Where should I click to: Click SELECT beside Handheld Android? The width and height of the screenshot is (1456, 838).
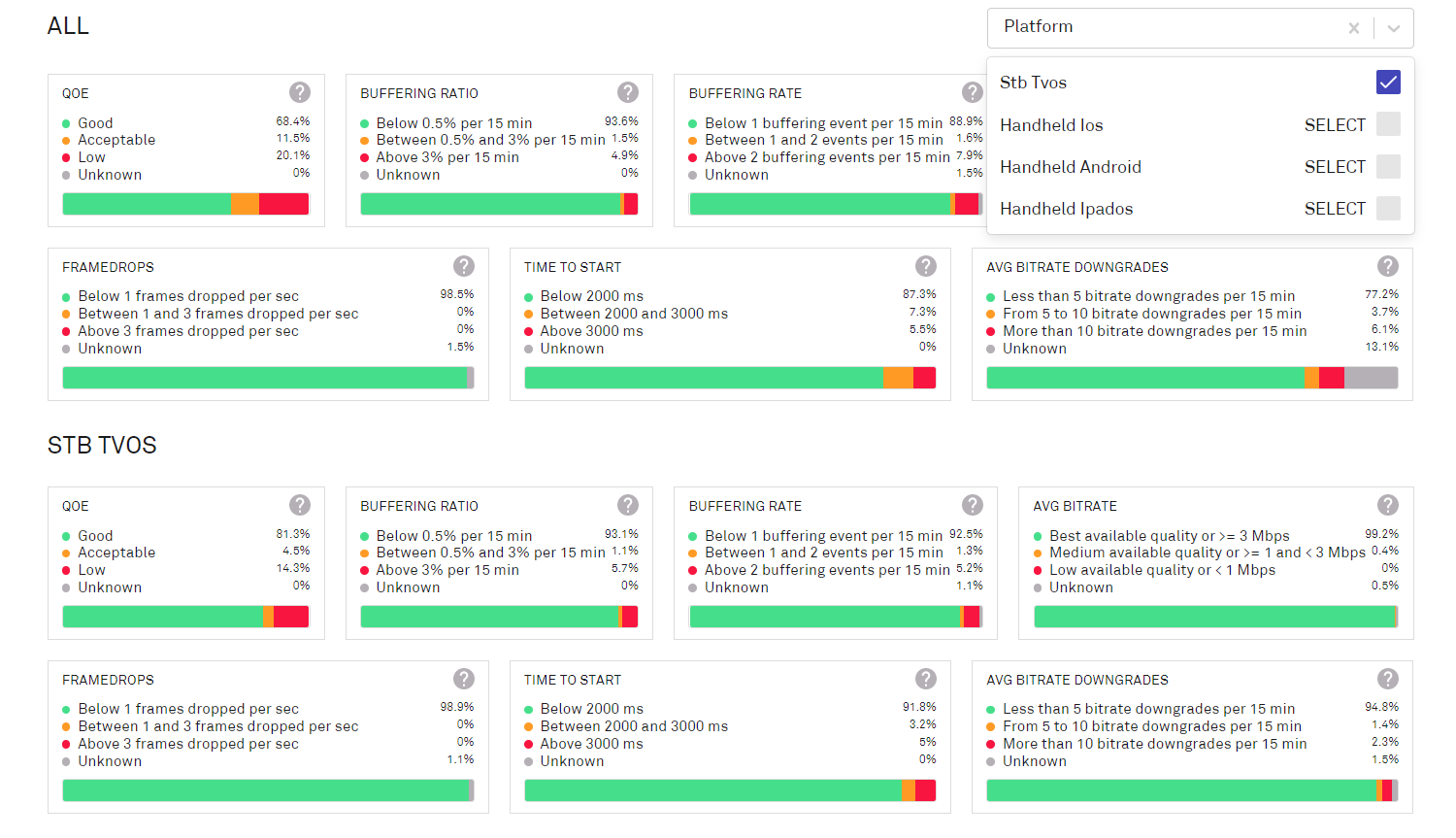pyautogui.click(x=1335, y=167)
